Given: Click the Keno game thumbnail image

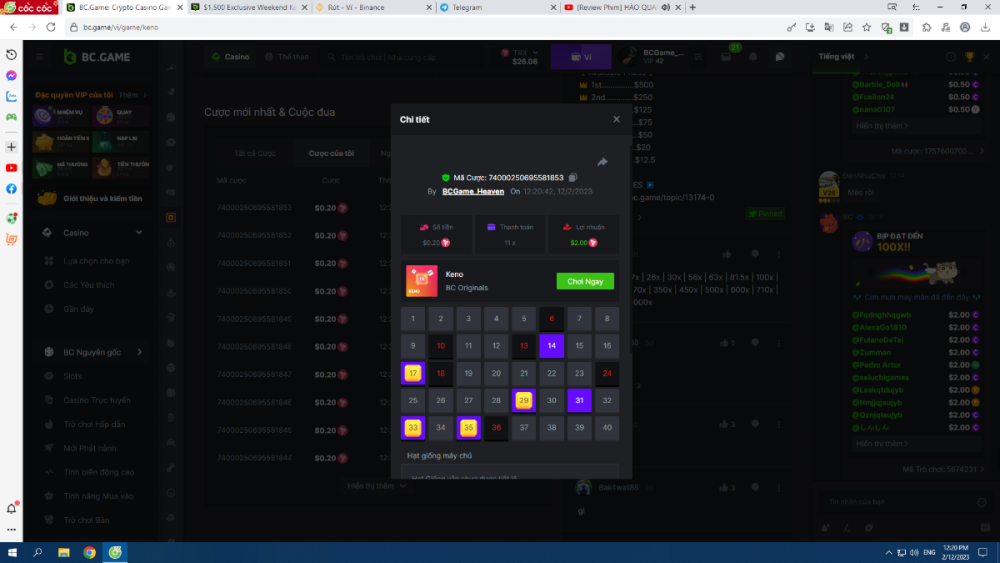Looking at the screenshot, I should (421, 281).
